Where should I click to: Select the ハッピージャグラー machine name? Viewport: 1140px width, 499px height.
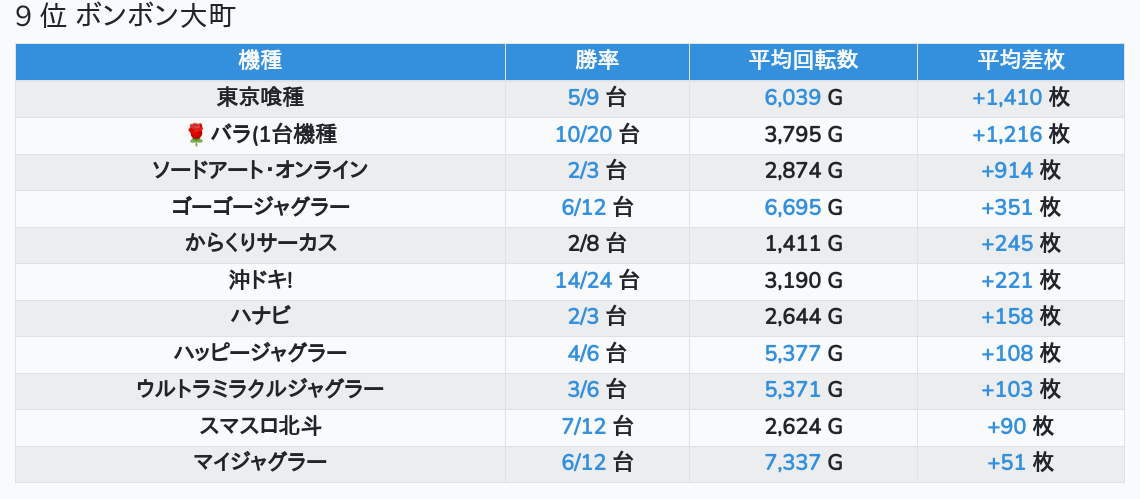tap(260, 353)
